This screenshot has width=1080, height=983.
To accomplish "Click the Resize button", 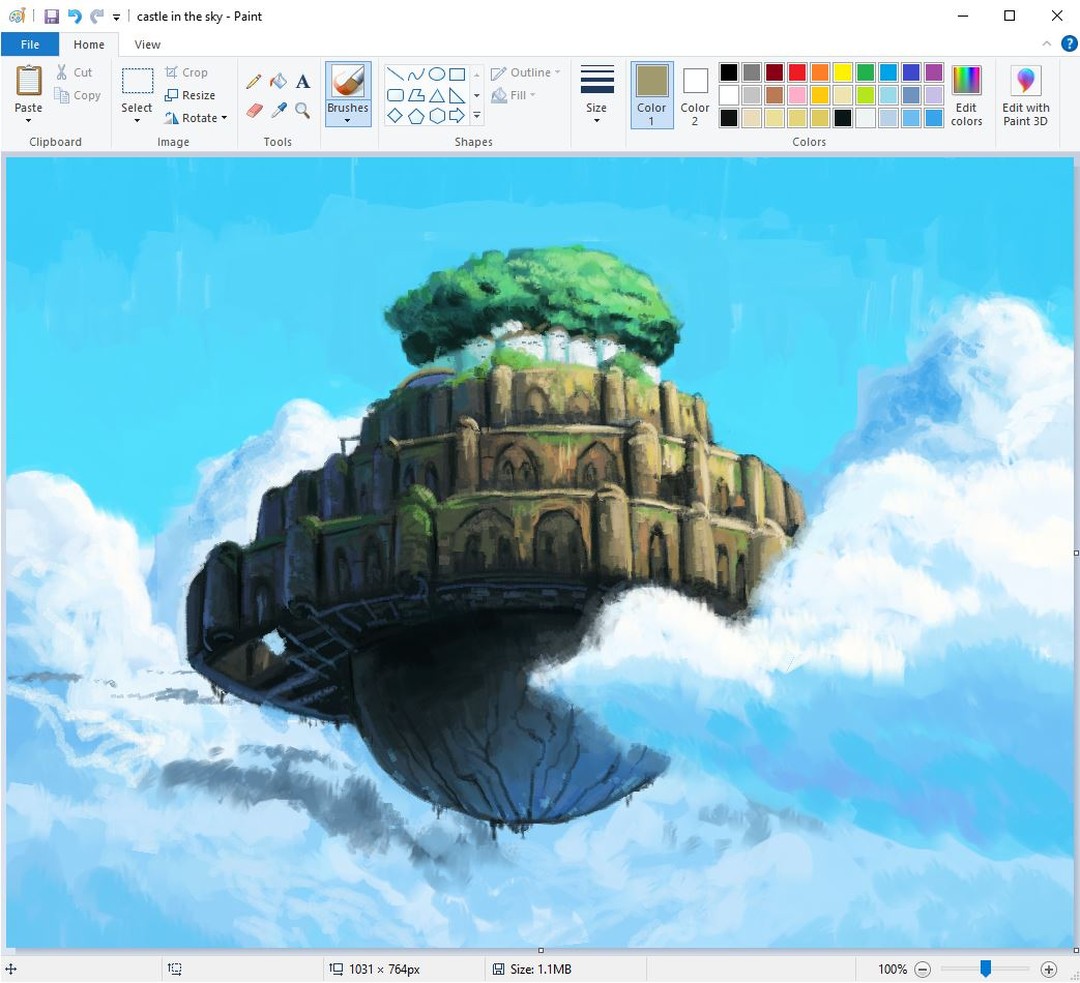I will (x=190, y=95).
